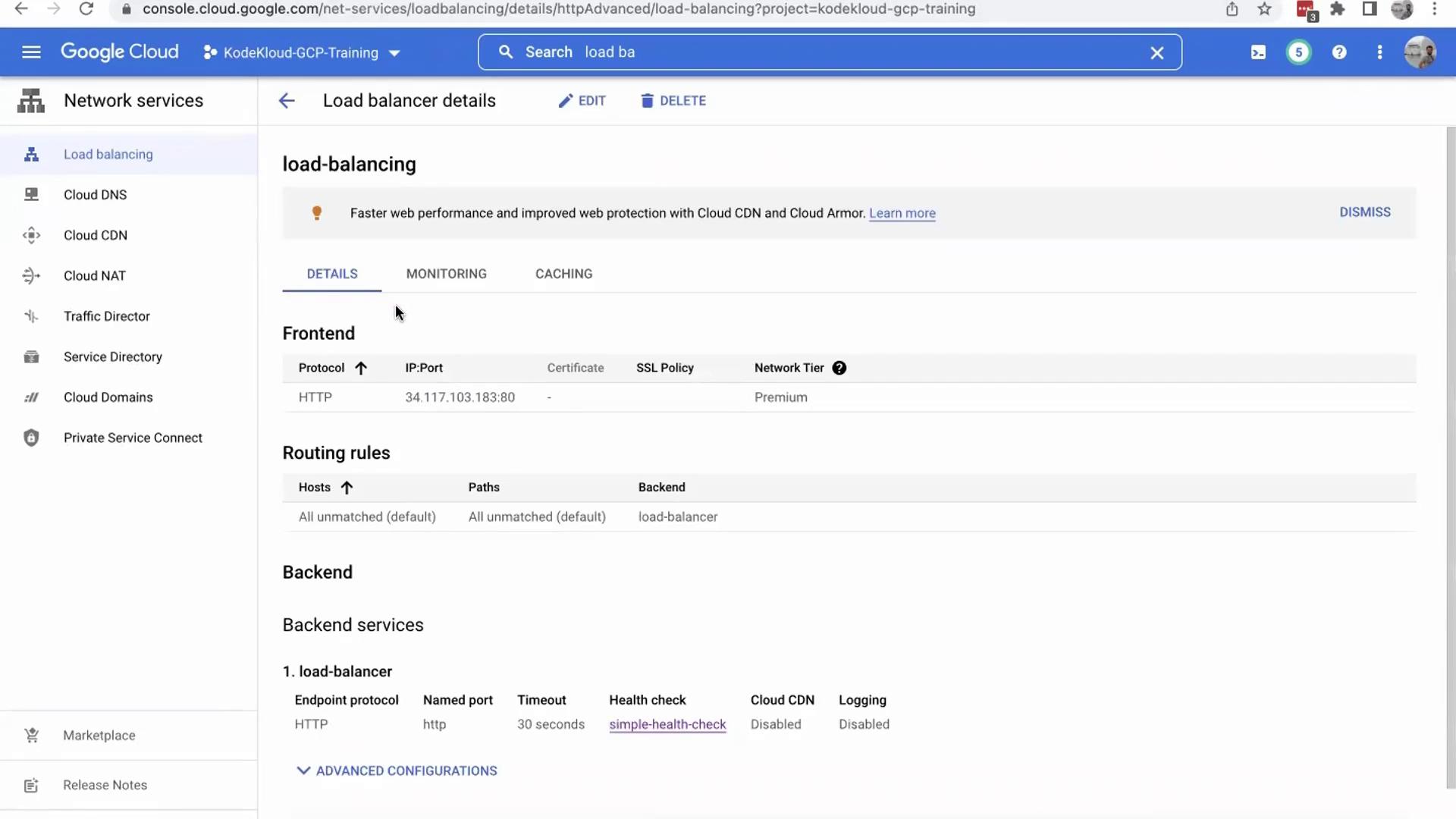Open the help question mark icon
The height and width of the screenshot is (819, 1456).
1339,52
